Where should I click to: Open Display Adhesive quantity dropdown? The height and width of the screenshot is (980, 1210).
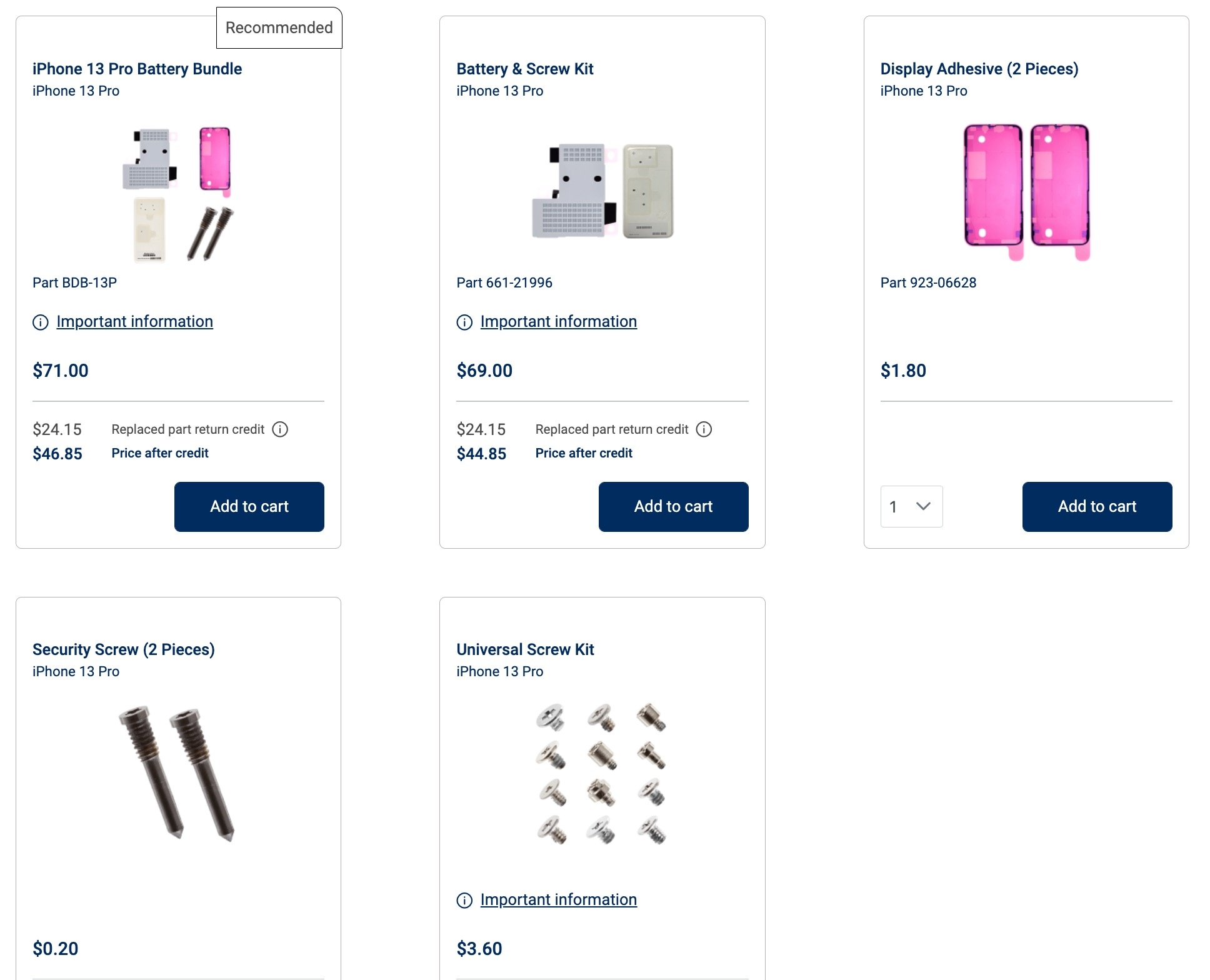pos(911,506)
